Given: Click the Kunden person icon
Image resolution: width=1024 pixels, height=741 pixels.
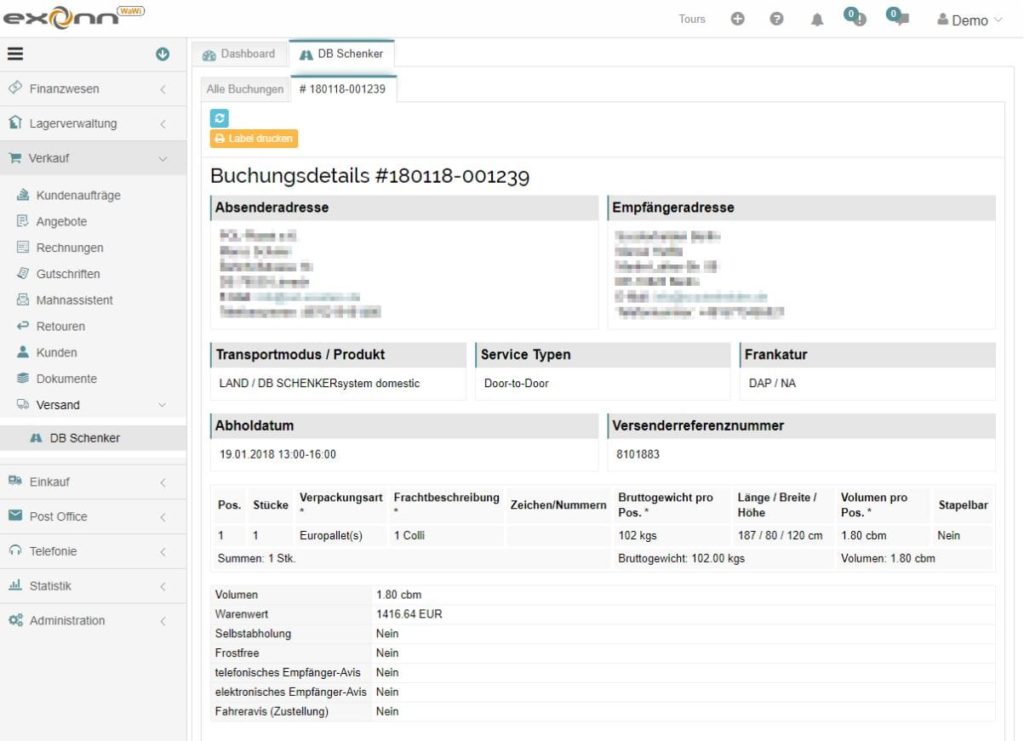Looking at the screenshot, I should point(23,352).
